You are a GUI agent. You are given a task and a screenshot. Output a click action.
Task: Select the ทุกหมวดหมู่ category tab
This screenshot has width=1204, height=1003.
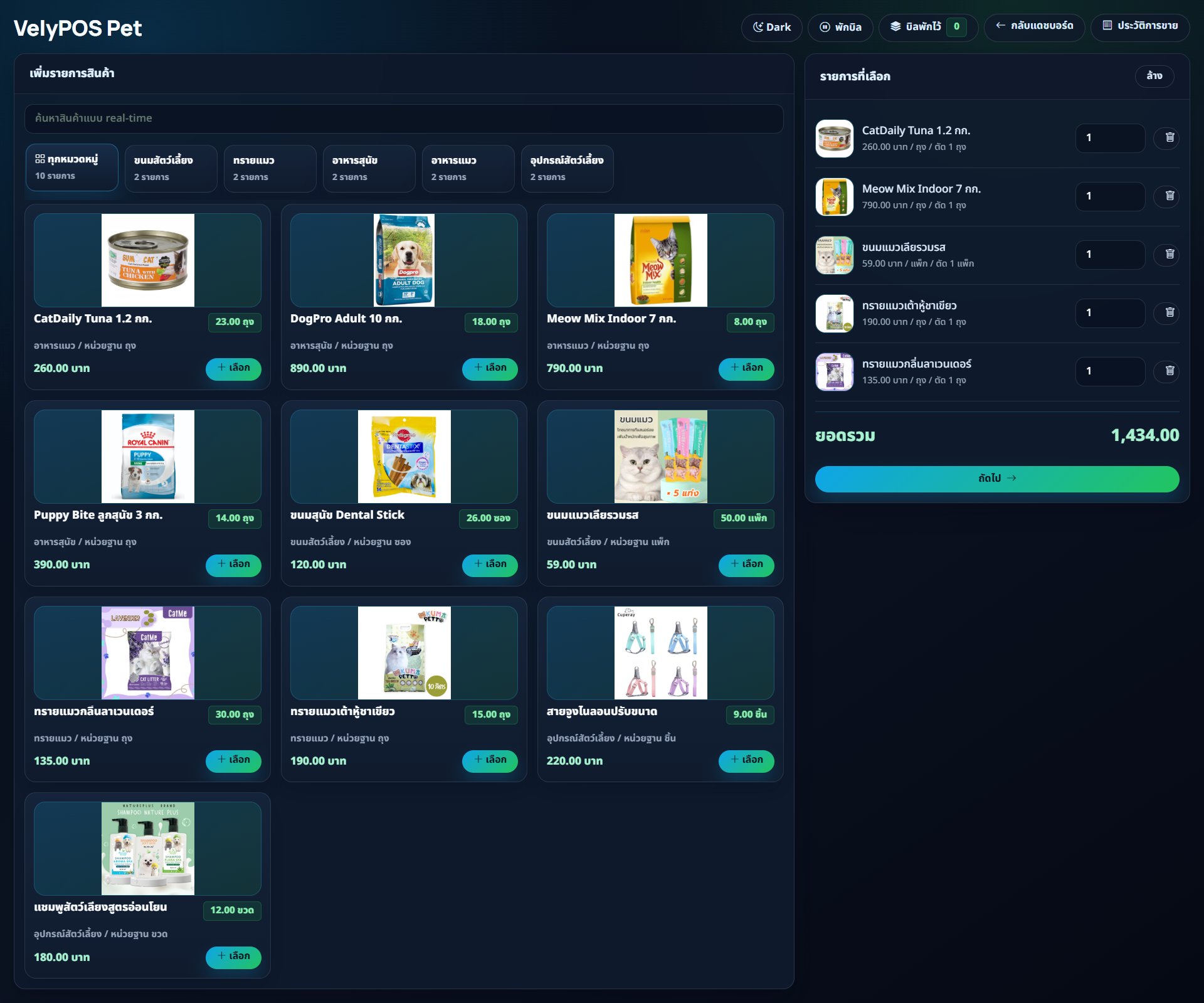pyautogui.click(x=72, y=167)
